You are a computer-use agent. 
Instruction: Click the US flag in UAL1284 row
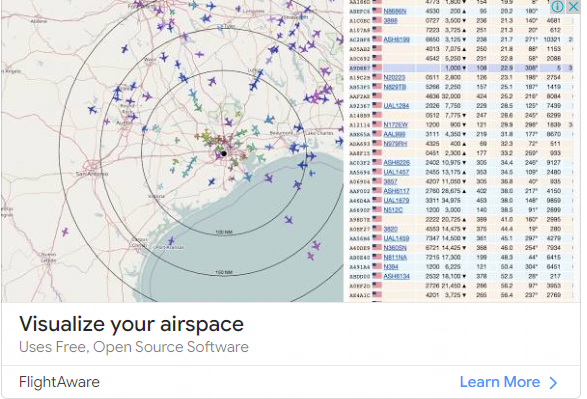point(377,106)
